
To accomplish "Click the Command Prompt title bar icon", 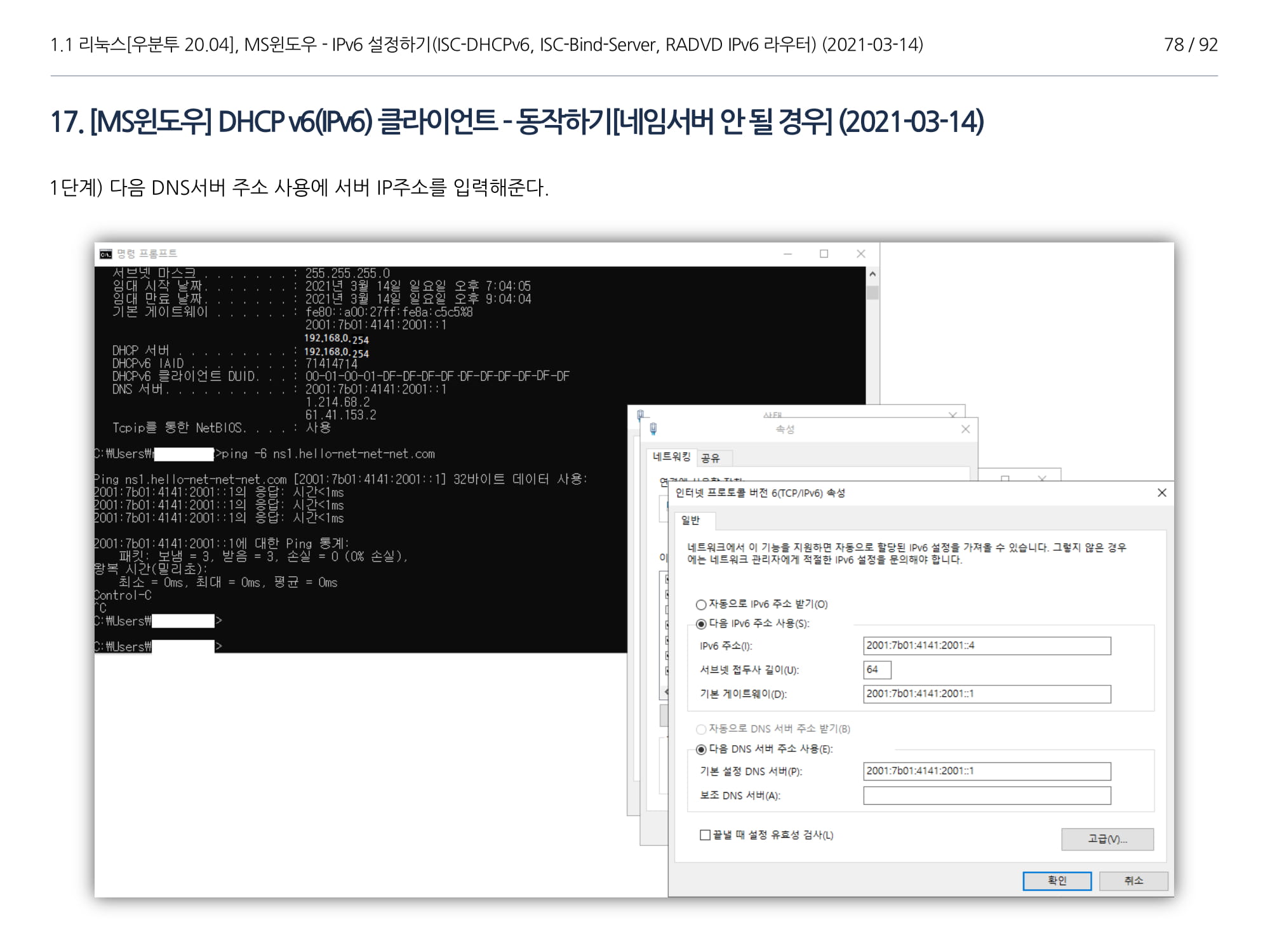I will pos(105,254).
